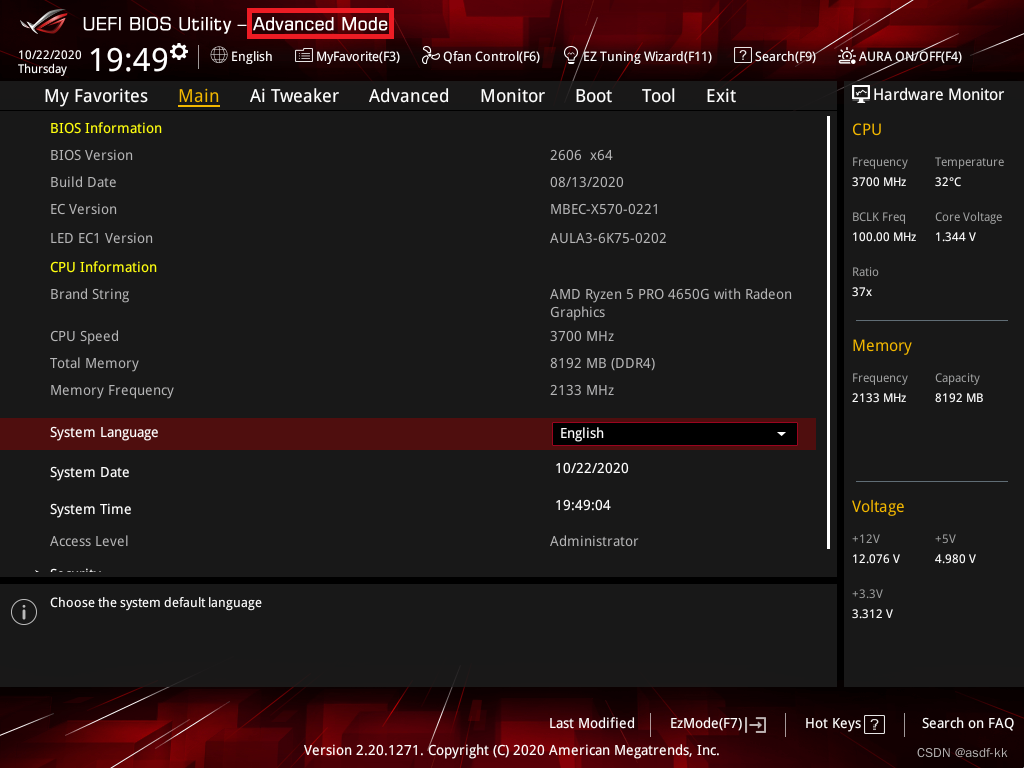The height and width of the screenshot is (768, 1024).
Task: Open the System Language dropdown
Action: pyautogui.click(x=675, y=434)
